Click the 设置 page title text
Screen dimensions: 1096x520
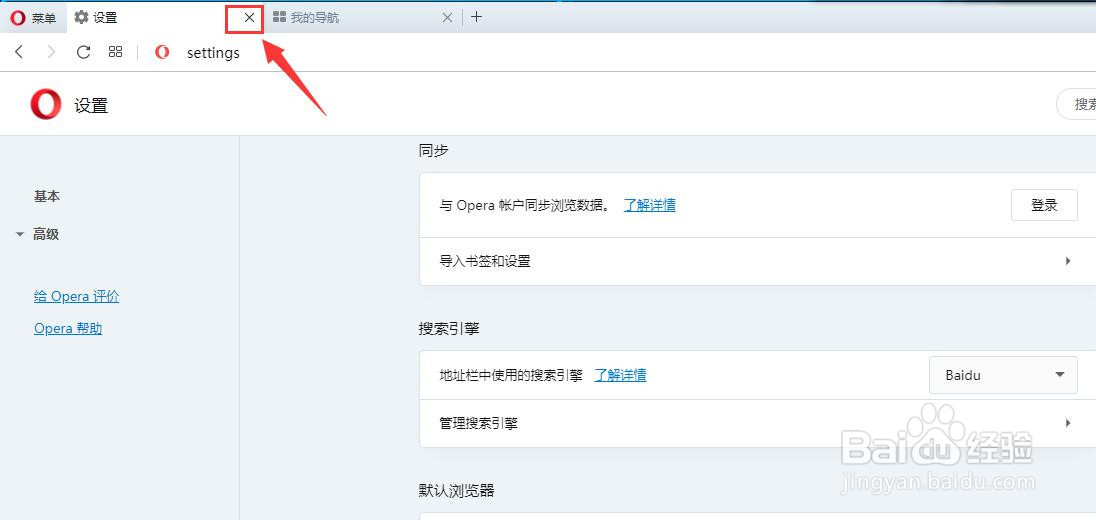pos(91,106)
